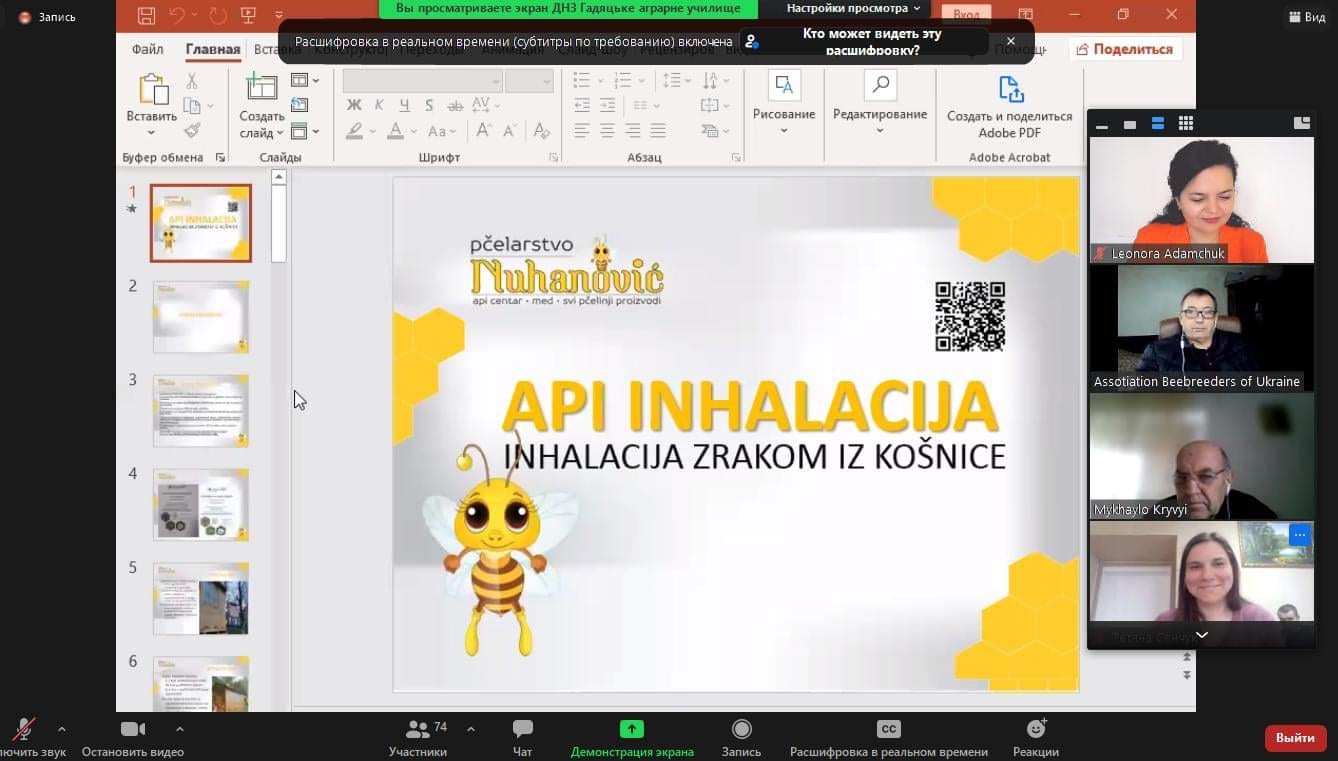This screenshot has width=1338, height=761.
Task: Click the Decrease font size icon
Action: tap(509, 131)
